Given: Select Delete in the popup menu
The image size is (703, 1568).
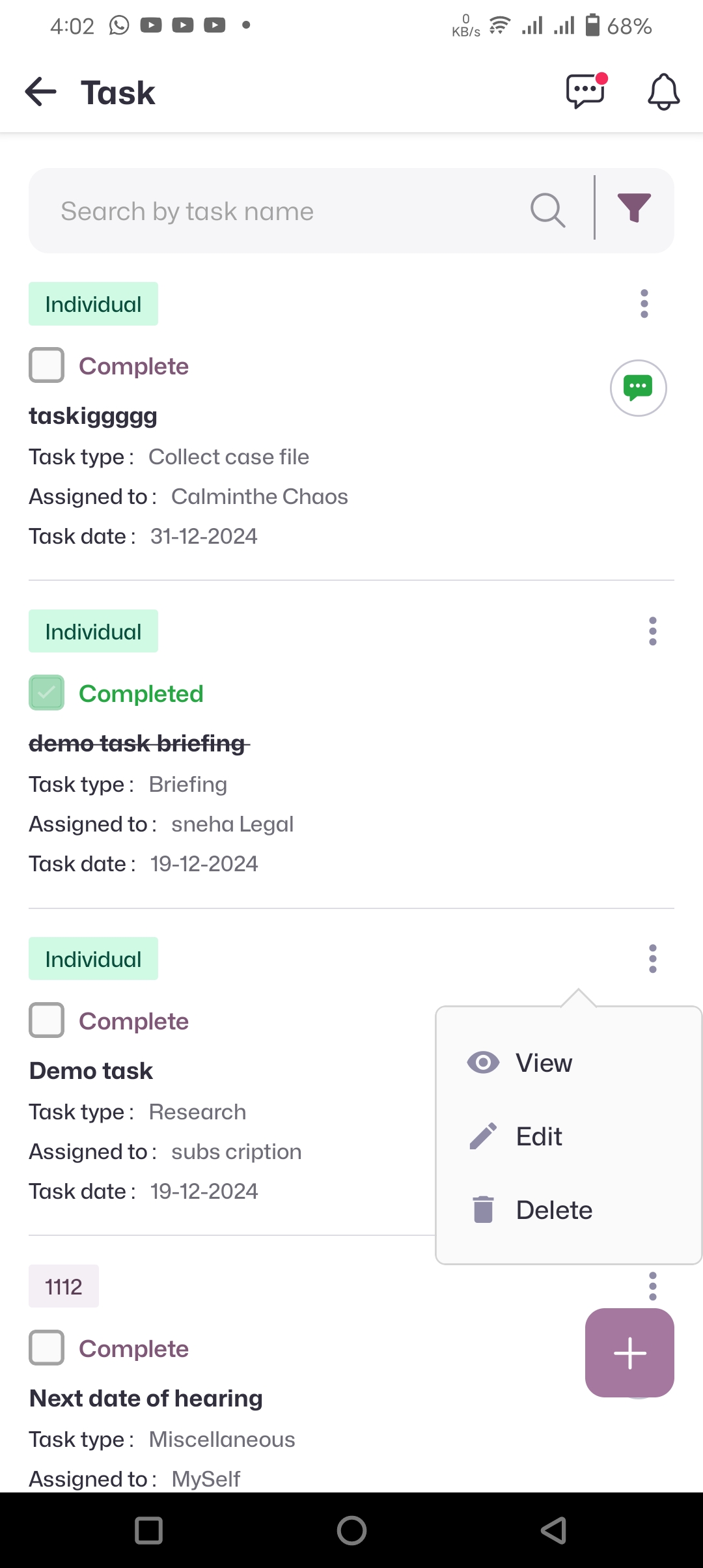Looking at the screenshot, I should click(x=553, y=1210).
